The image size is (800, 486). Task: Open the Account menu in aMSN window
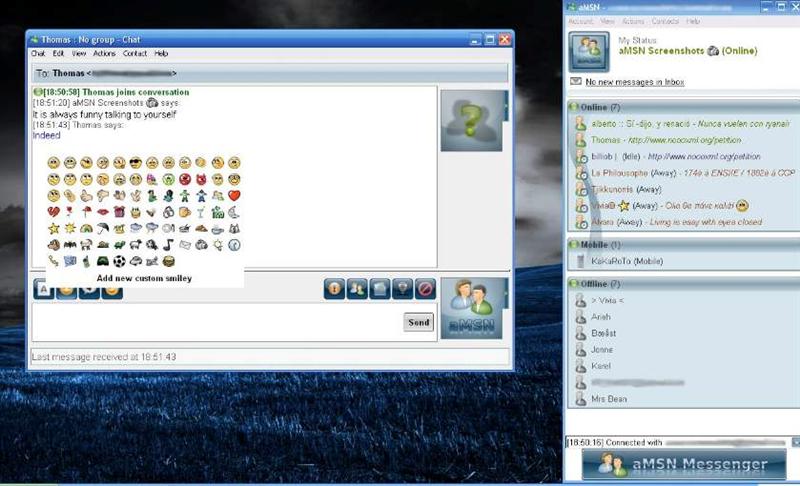click(x=581, y=21)
